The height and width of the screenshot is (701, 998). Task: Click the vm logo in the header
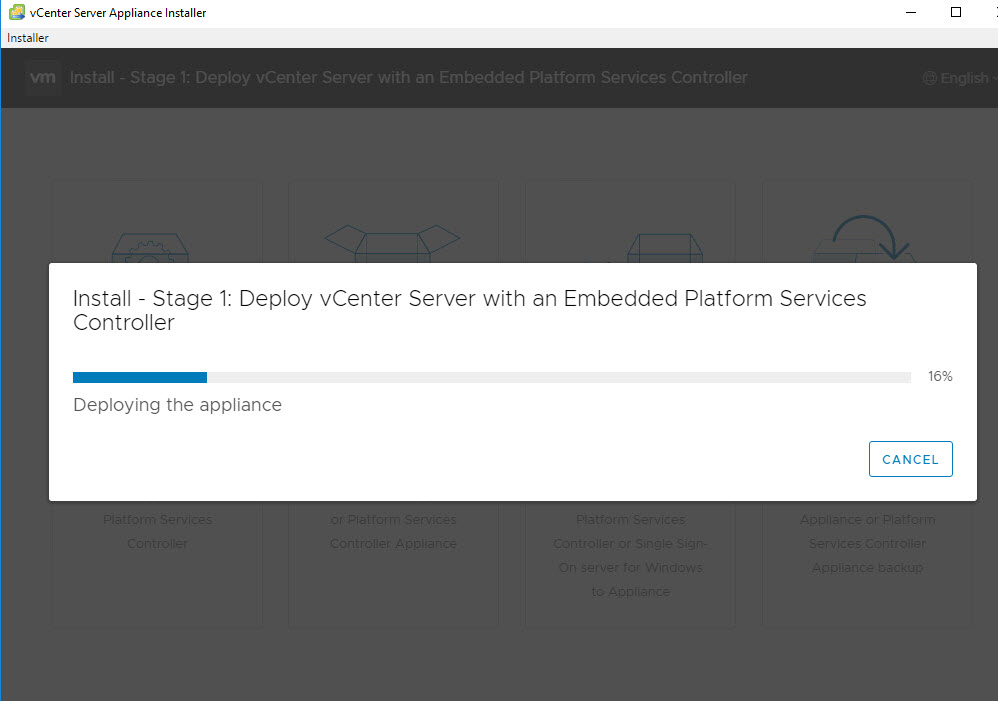click(43, 78)
